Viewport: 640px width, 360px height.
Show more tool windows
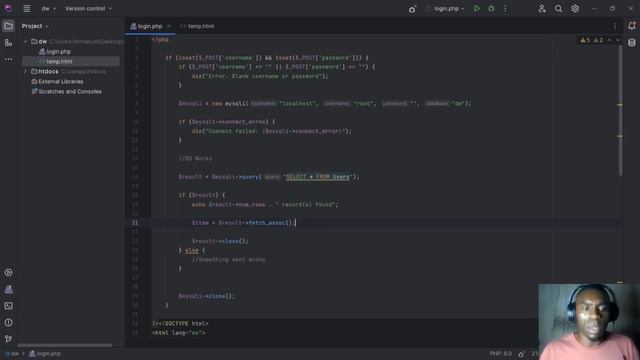click(8, 59)
